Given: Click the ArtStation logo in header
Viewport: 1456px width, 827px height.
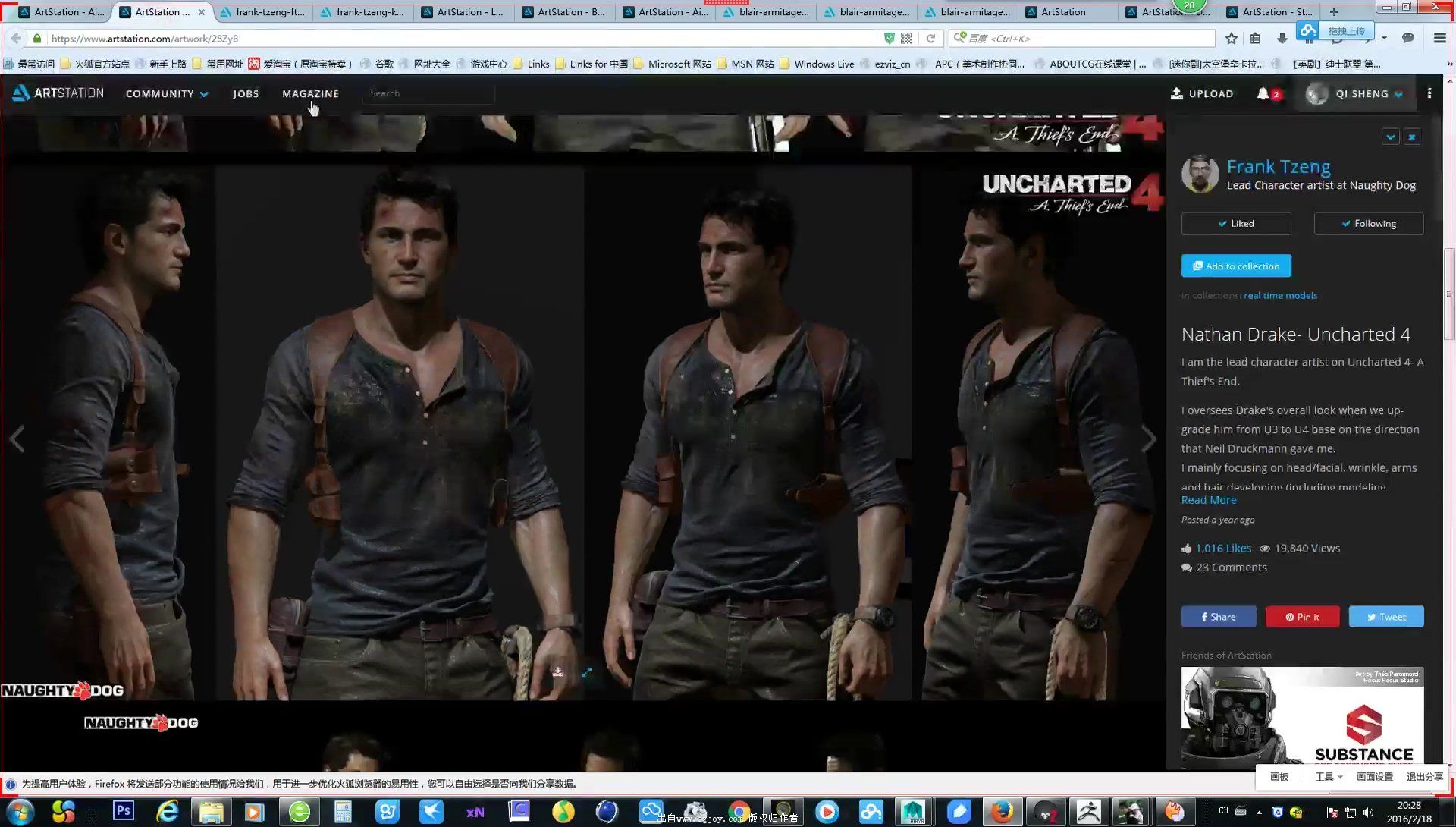Looking at the screenshot, I should click(x=58, y=93).
